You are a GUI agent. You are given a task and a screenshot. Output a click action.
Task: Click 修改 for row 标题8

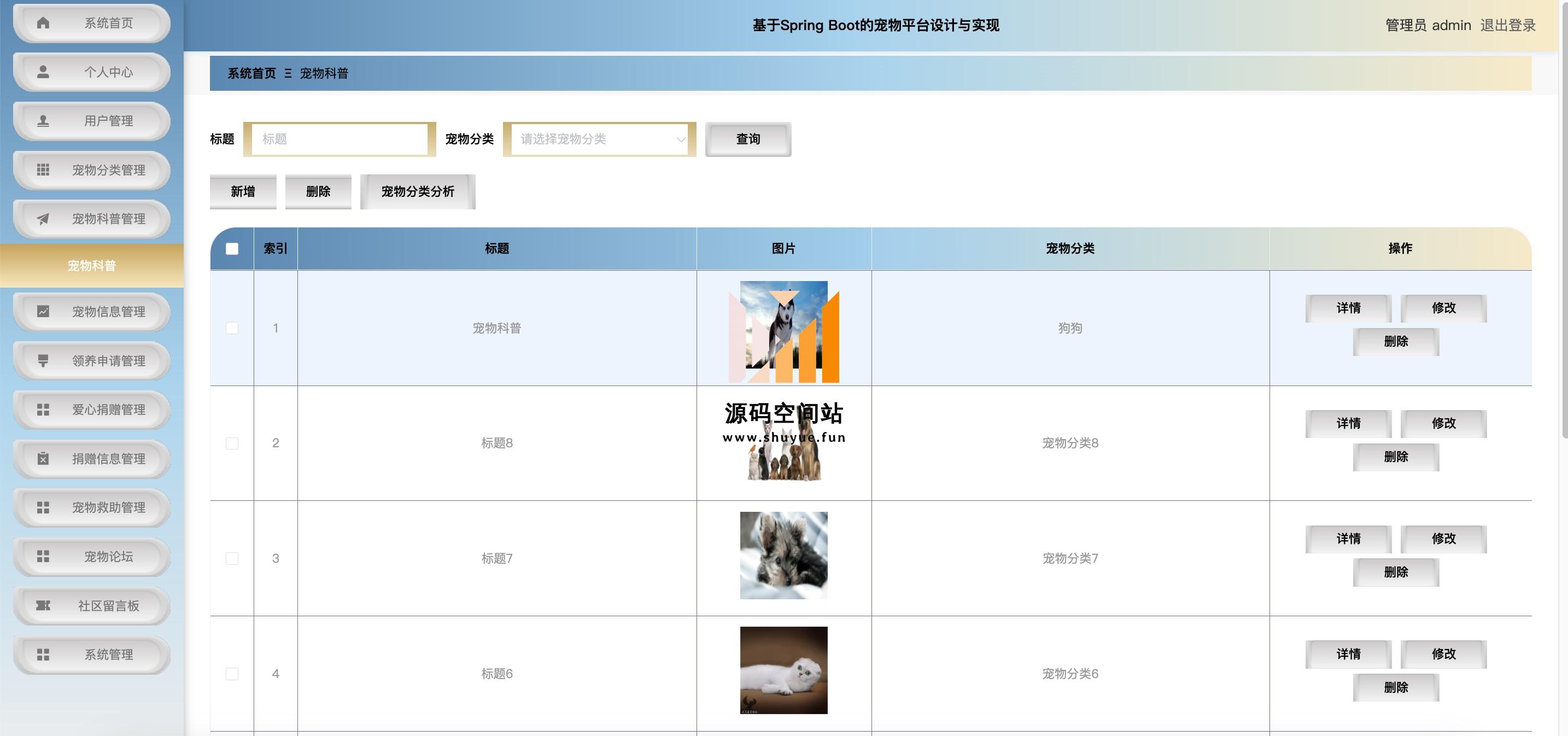[x=1443, y=424]
